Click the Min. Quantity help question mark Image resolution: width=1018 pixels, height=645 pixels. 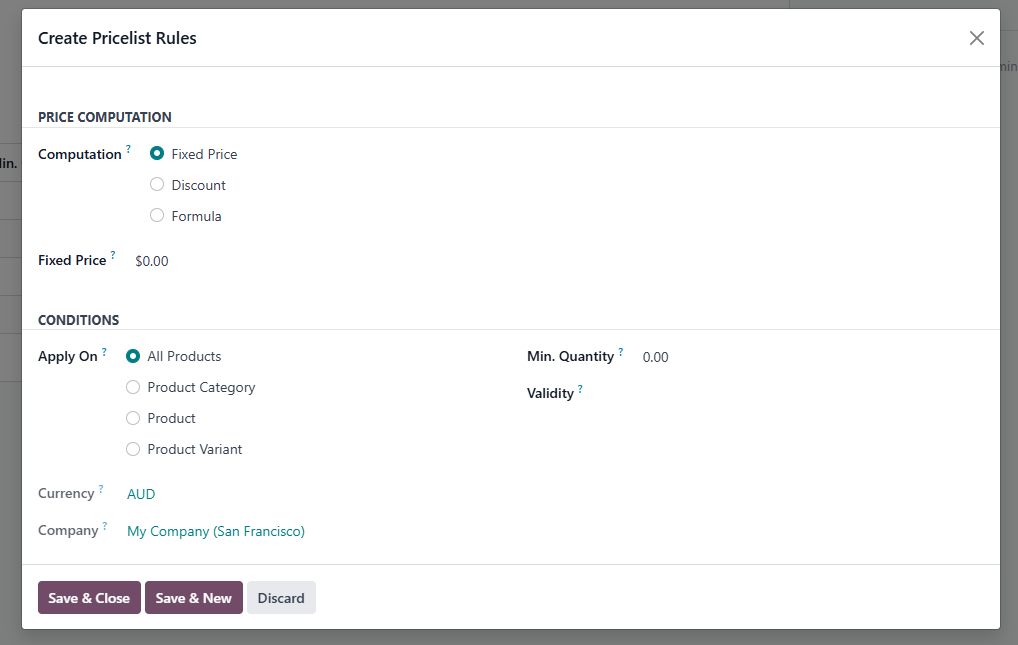pos(620,352)
